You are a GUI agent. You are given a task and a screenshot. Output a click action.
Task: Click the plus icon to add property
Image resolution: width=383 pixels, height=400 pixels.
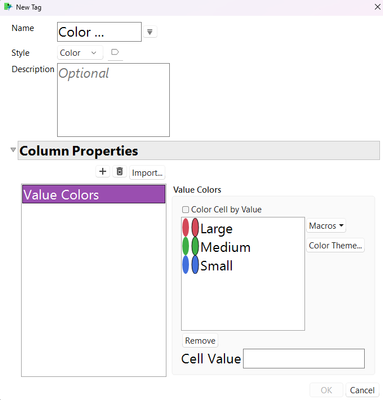(x=103, y=172)
